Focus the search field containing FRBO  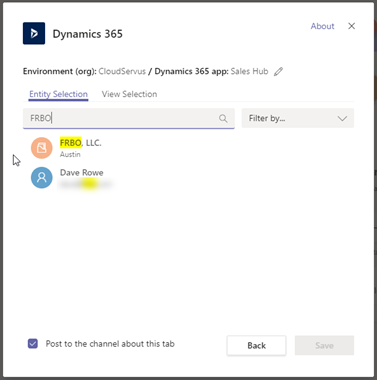[x=129, y=118]
